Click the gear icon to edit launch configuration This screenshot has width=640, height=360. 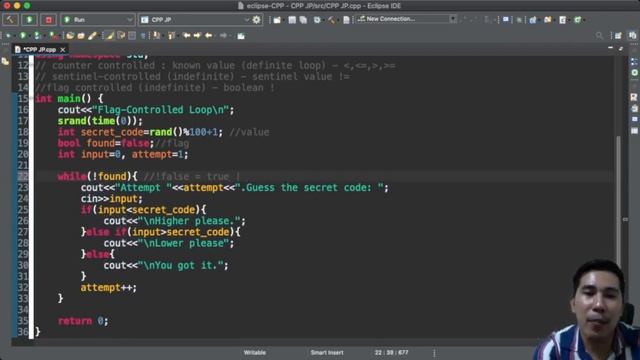pos(256,20)
